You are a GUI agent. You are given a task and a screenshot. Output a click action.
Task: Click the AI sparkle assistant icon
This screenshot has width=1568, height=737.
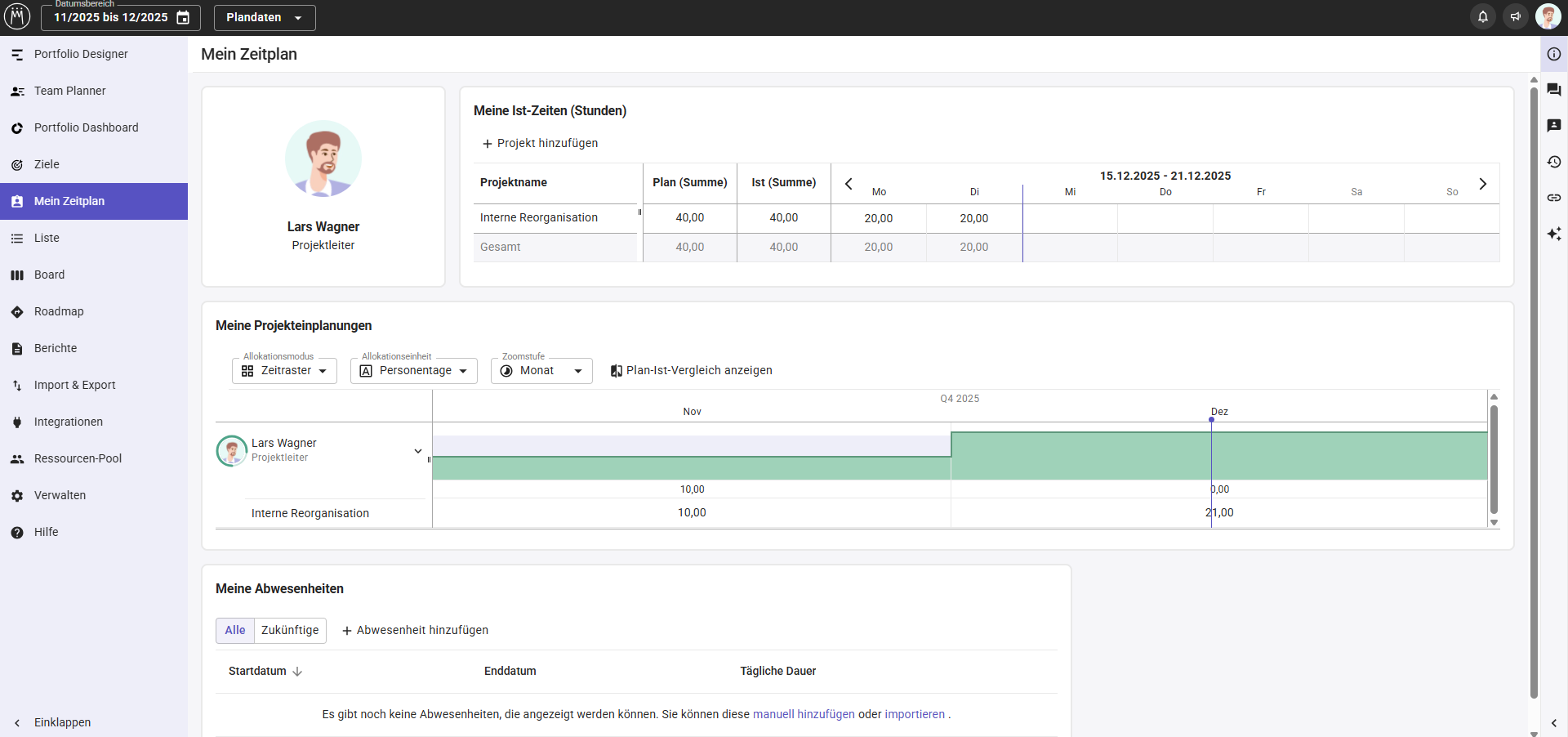(x=1554, y=234)
